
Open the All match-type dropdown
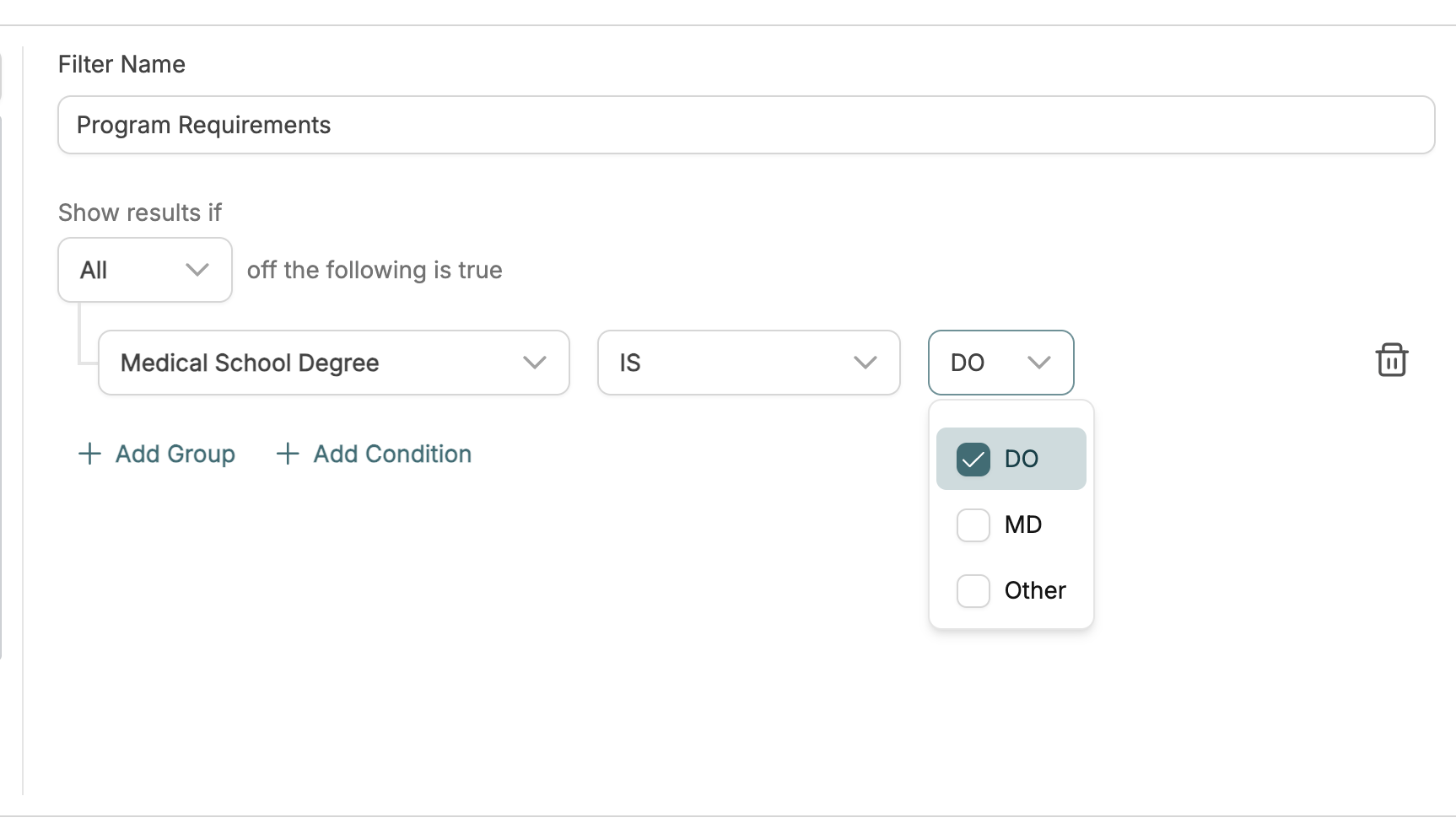tap(145, 270)
